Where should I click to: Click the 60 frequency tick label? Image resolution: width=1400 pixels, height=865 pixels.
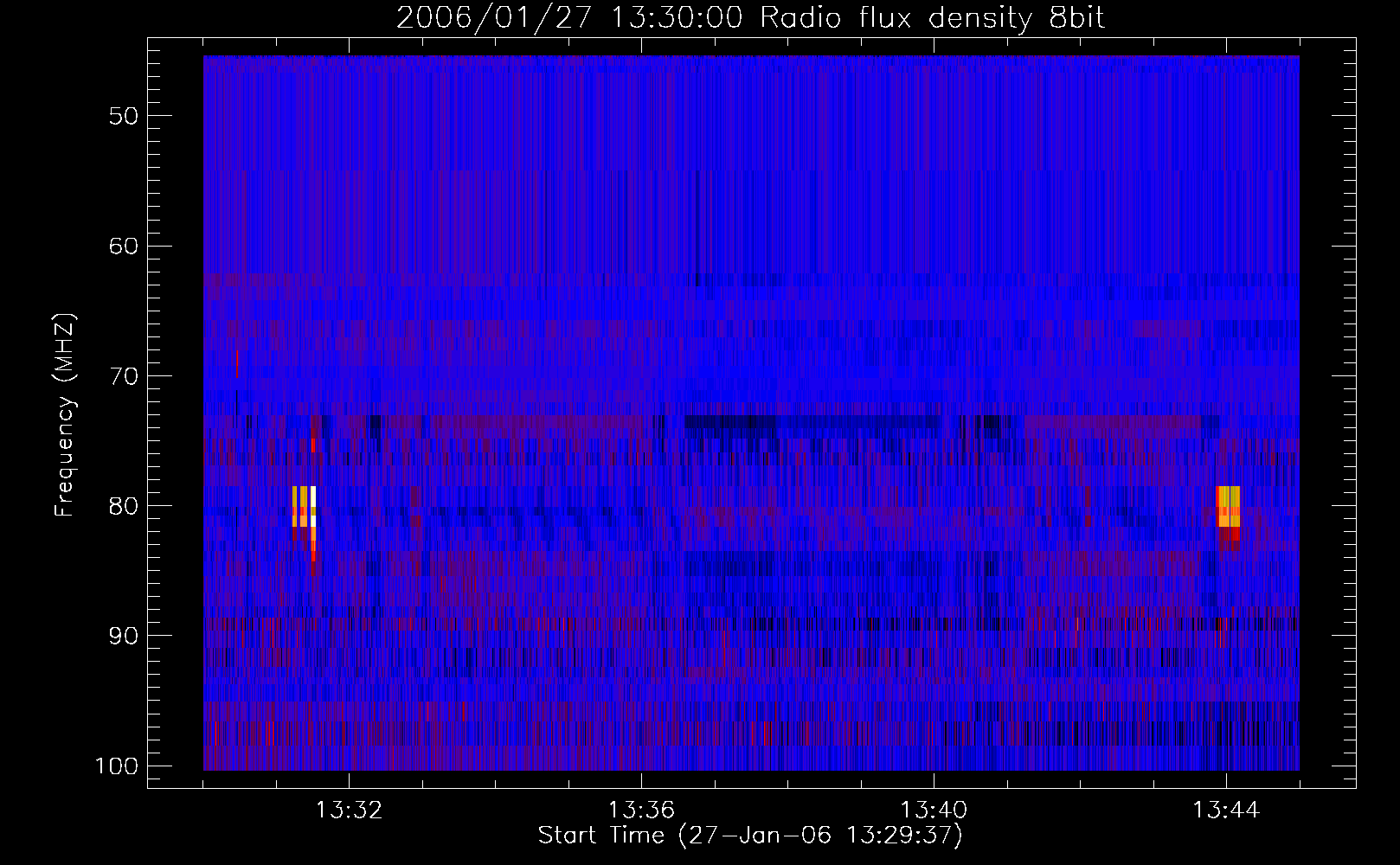point(124,246)
